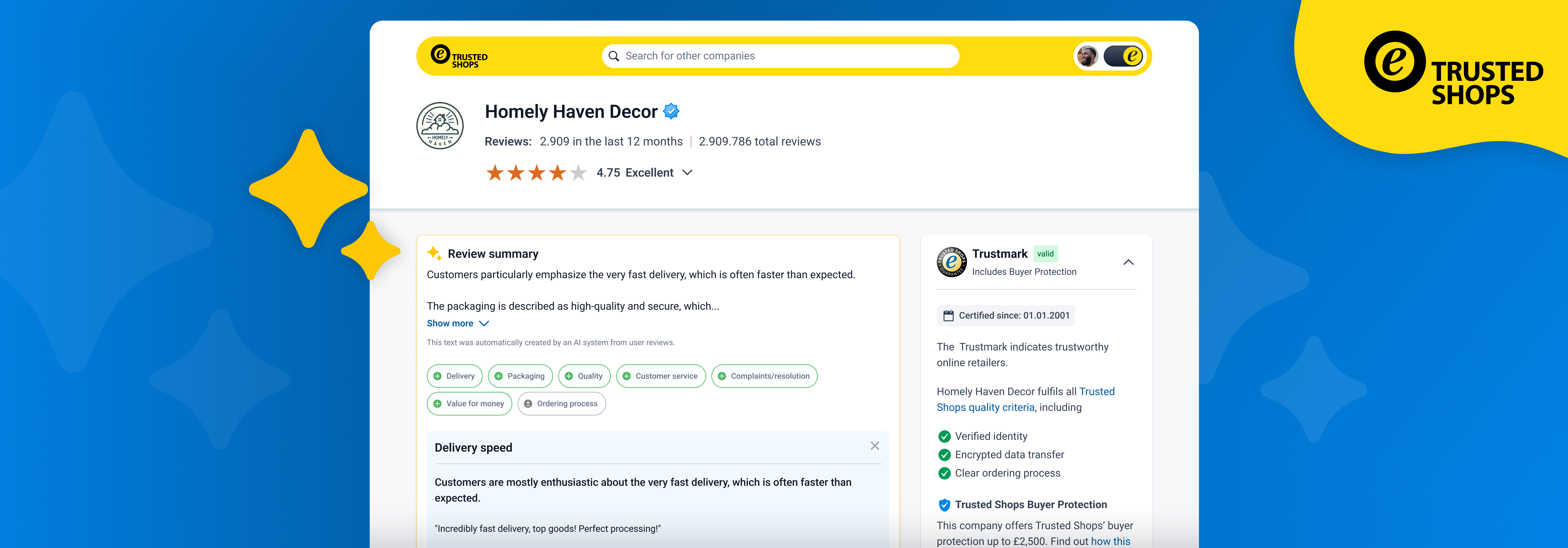Select the Value for money chip
Viewport: 1568px width, 548px height.
point(469,404)
